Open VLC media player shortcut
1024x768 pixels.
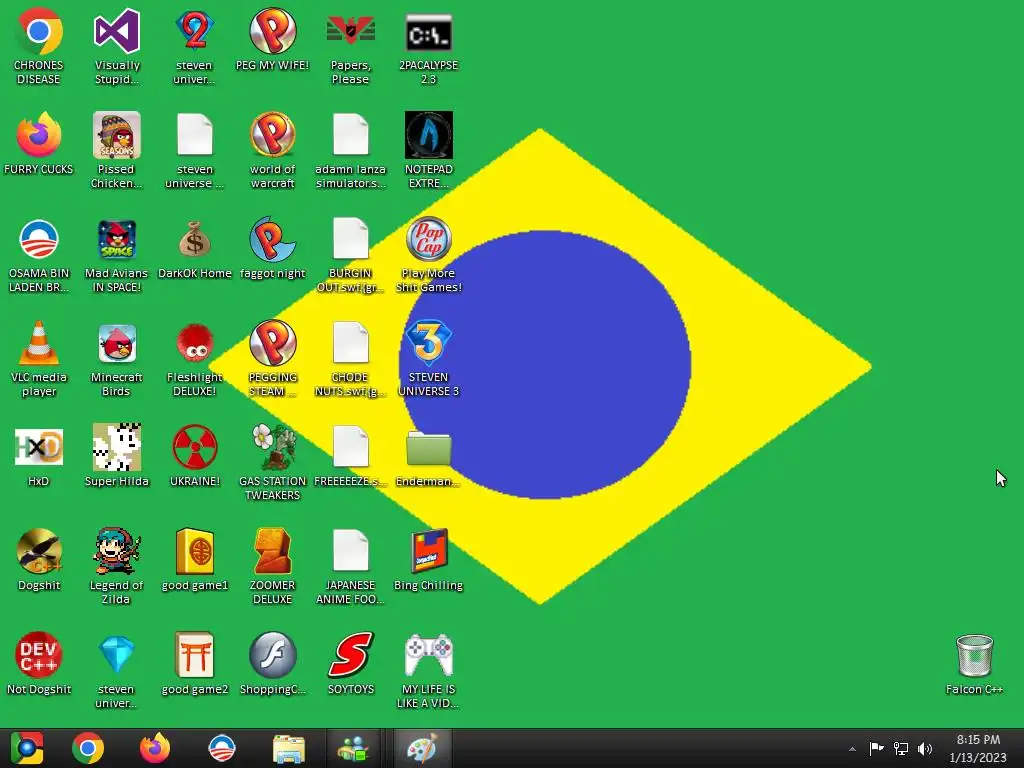pyautogui.click(x=39, y=344)
